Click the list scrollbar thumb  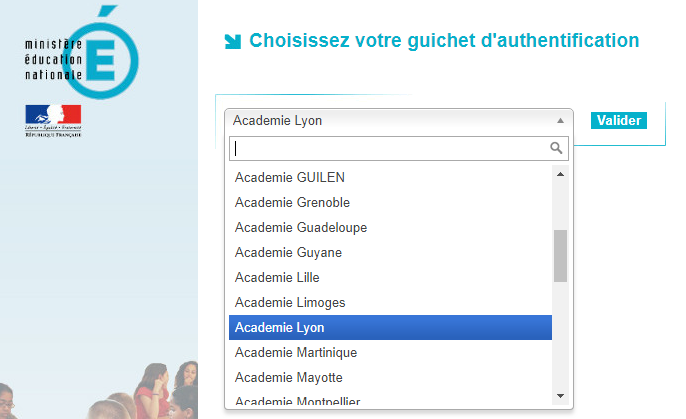[560, 256]
